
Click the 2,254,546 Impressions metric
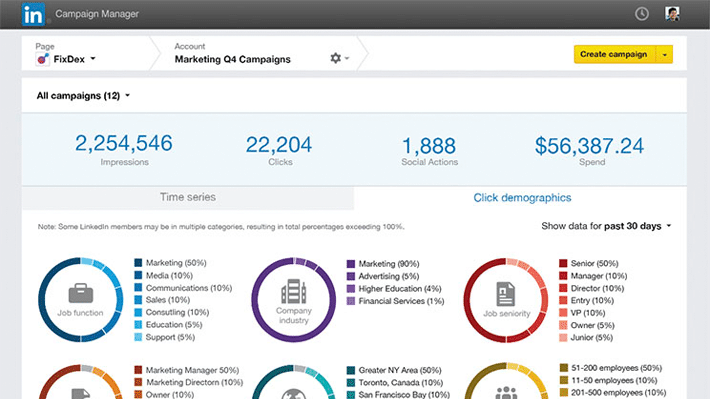coord(124,149)
